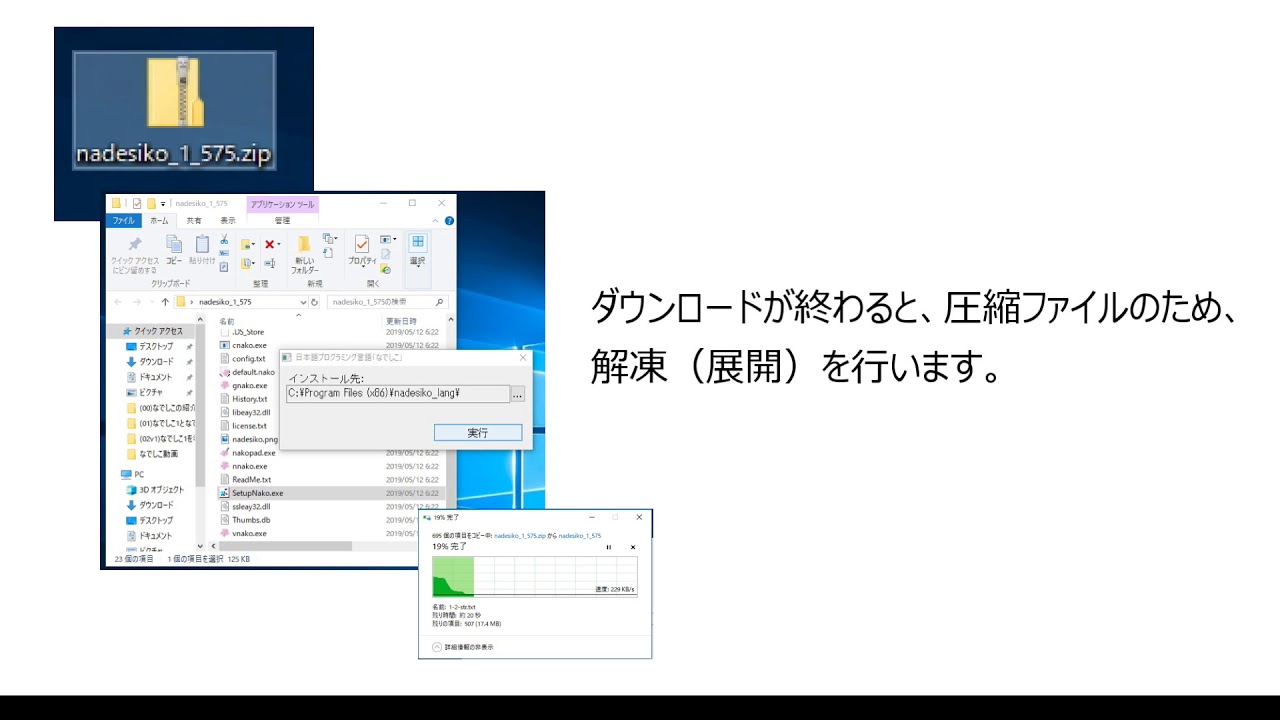Pause the file copy operation
This screenshot has height=720, width=1280.
tap(609, 547)
